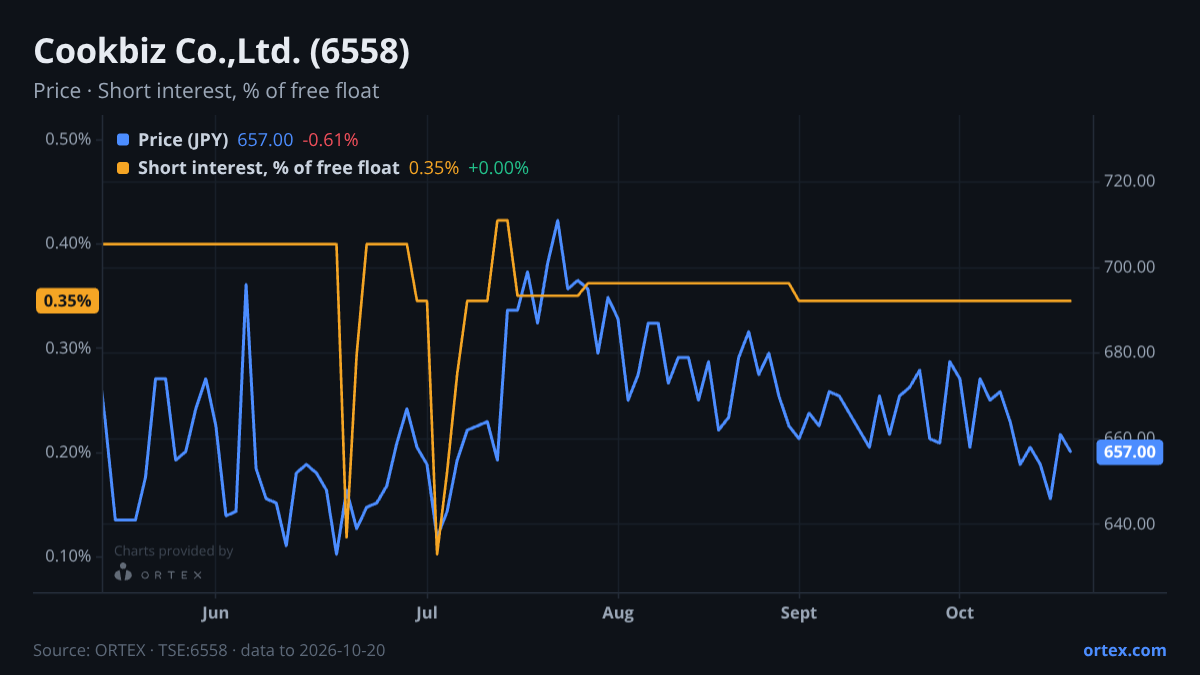Click the 0.30% left axis label

pos(68,348)
